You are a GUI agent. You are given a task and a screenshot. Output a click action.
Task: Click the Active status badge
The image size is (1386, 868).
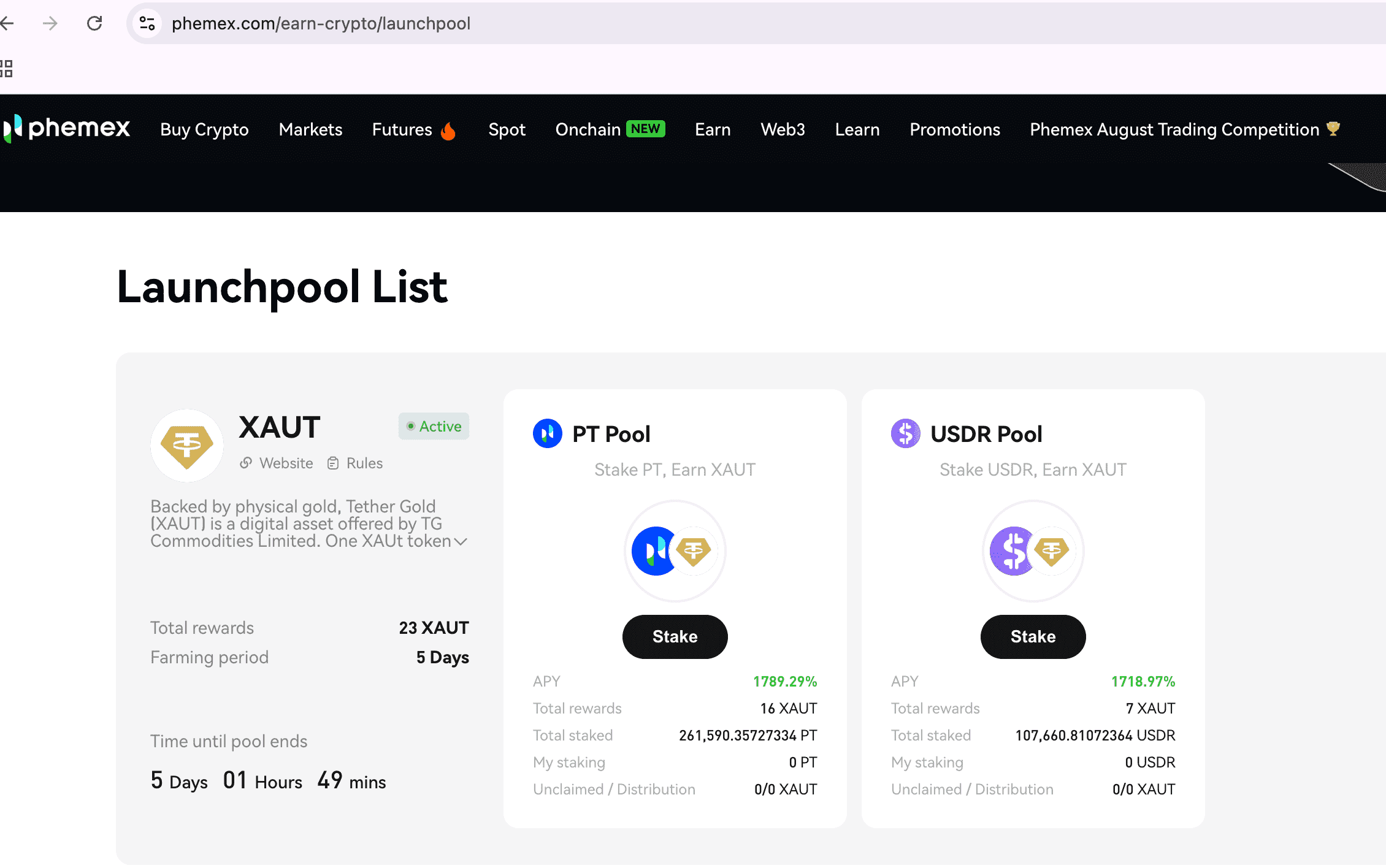pos(434,426)
